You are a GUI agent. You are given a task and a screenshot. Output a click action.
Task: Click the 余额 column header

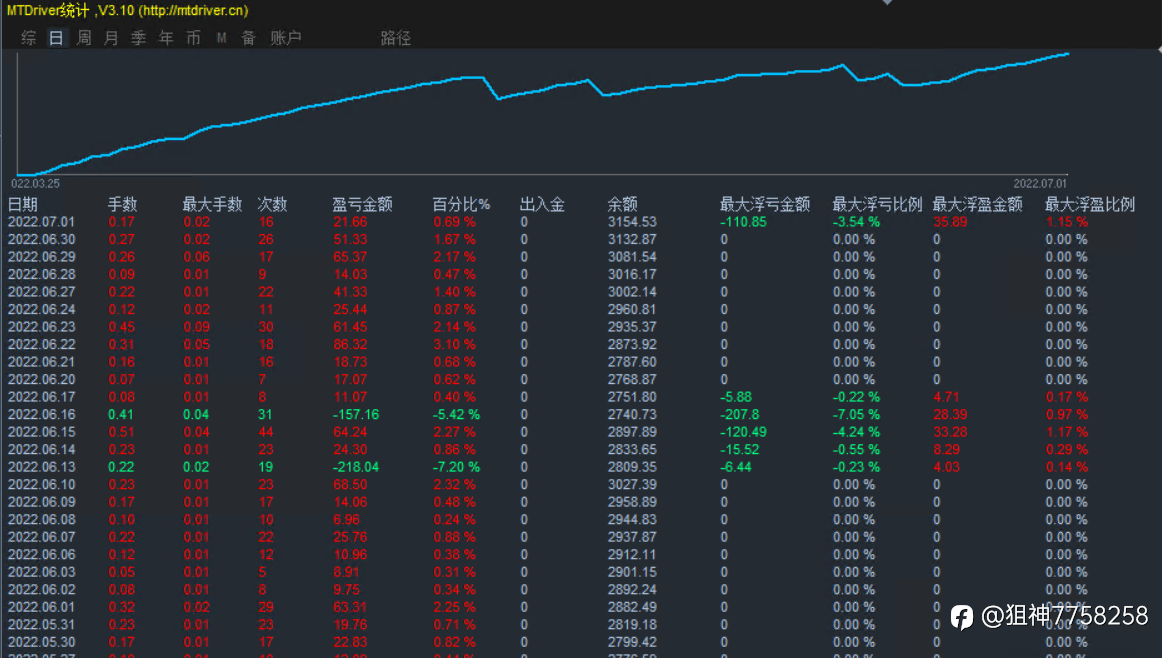pyautogui.click(x=622, y=205)
